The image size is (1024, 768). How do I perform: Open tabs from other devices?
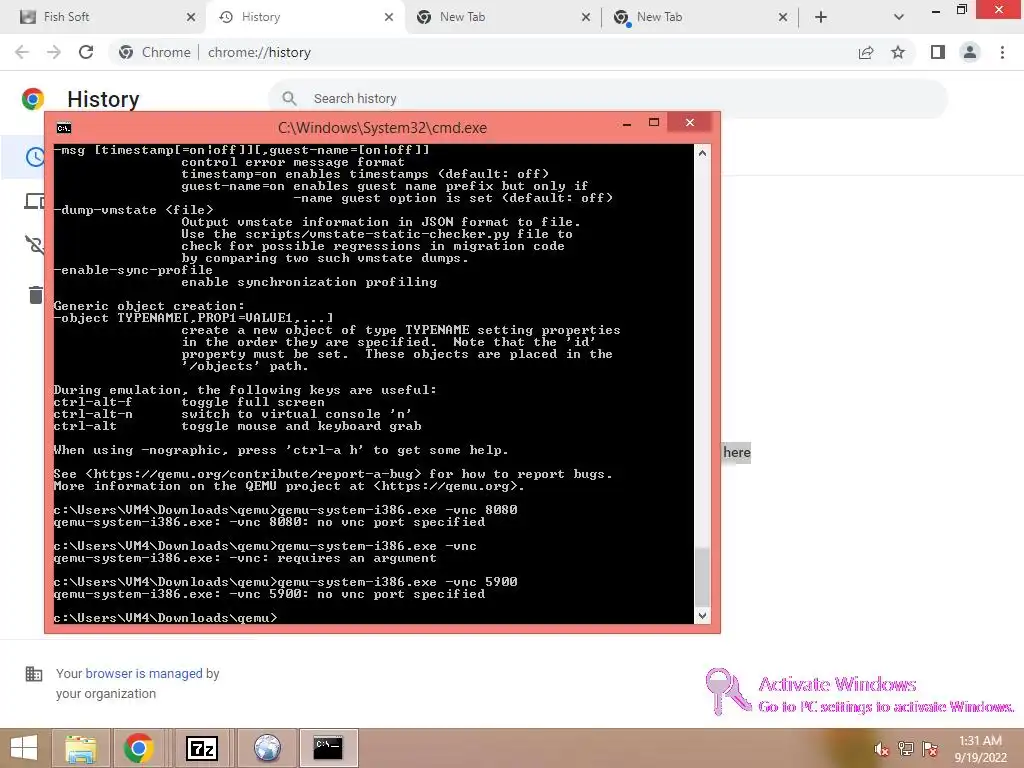pos(33,200)
